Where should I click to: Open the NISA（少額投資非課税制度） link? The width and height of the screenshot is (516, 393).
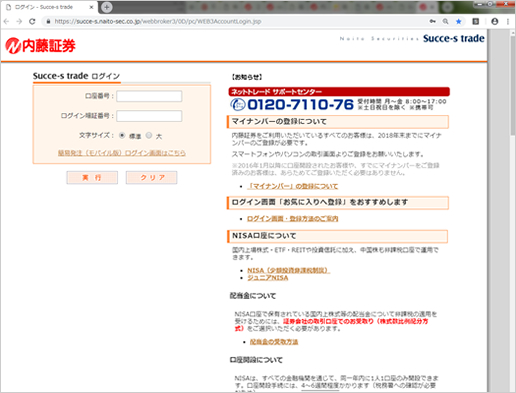(288, 270)
